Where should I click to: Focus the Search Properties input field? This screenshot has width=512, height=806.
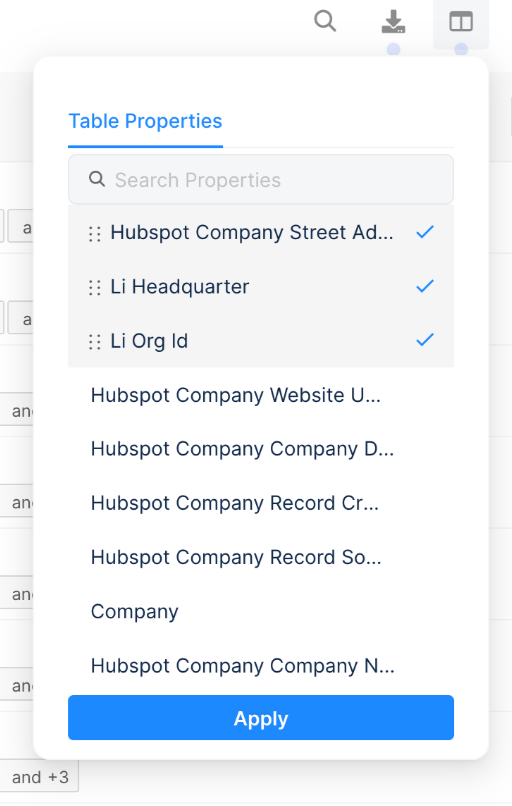(261, 179)
